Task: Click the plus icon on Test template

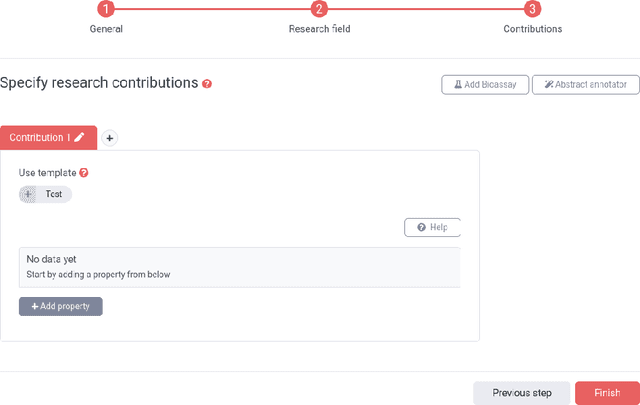Action: pos(29,194)
